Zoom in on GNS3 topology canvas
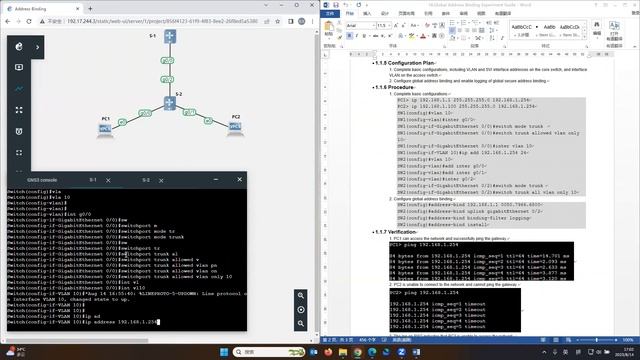This screenshot has height=360, width=640. pos(301,296)
